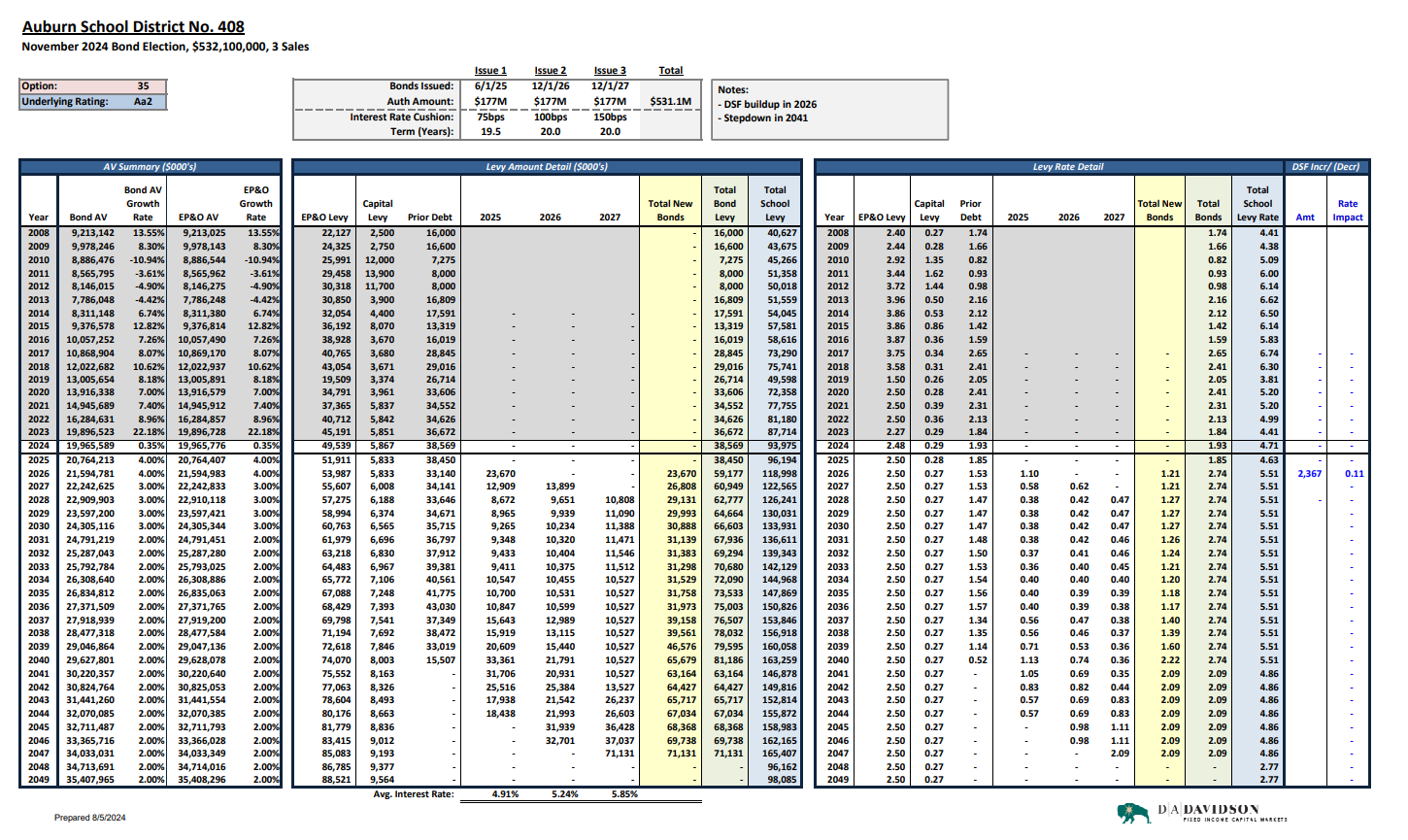Click the note '- DSF buildup in 2026'
The width and height of the screenshot is (1408, 840).
click(x=767, y=104)
